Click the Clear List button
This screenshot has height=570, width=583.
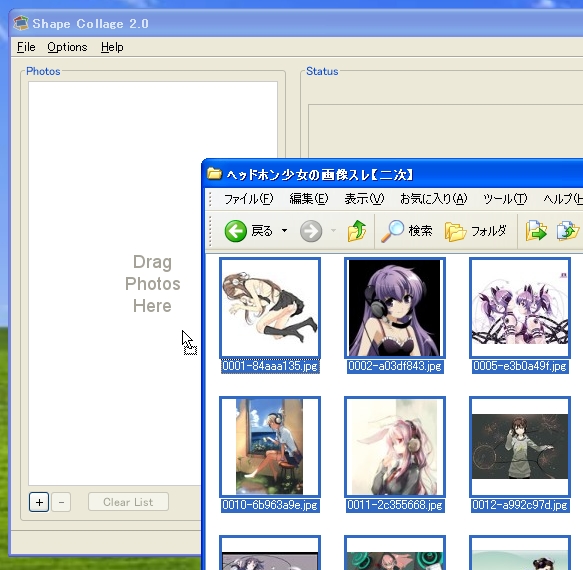coord(128,502)
